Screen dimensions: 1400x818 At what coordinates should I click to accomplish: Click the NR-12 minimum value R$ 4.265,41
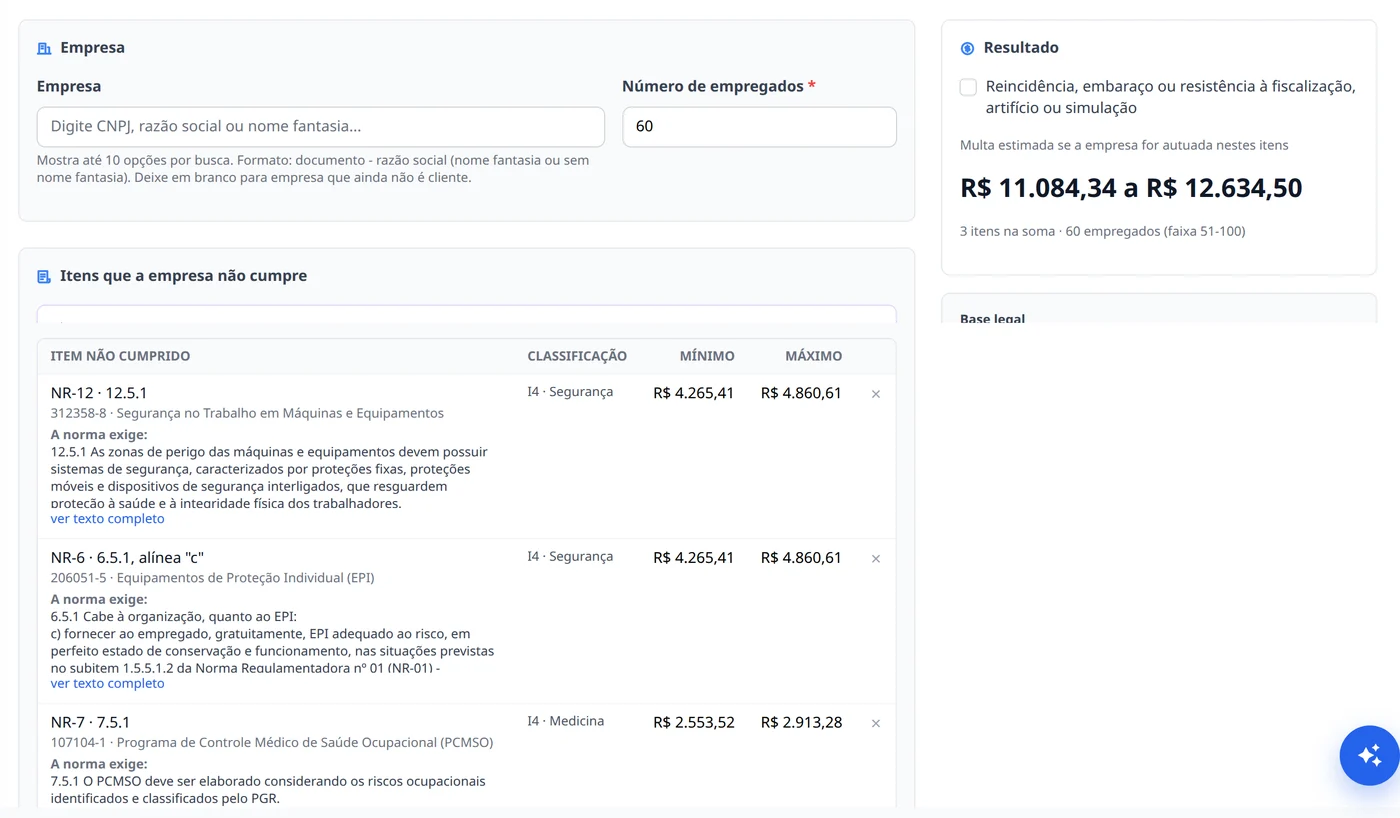(x=694, y=393)
